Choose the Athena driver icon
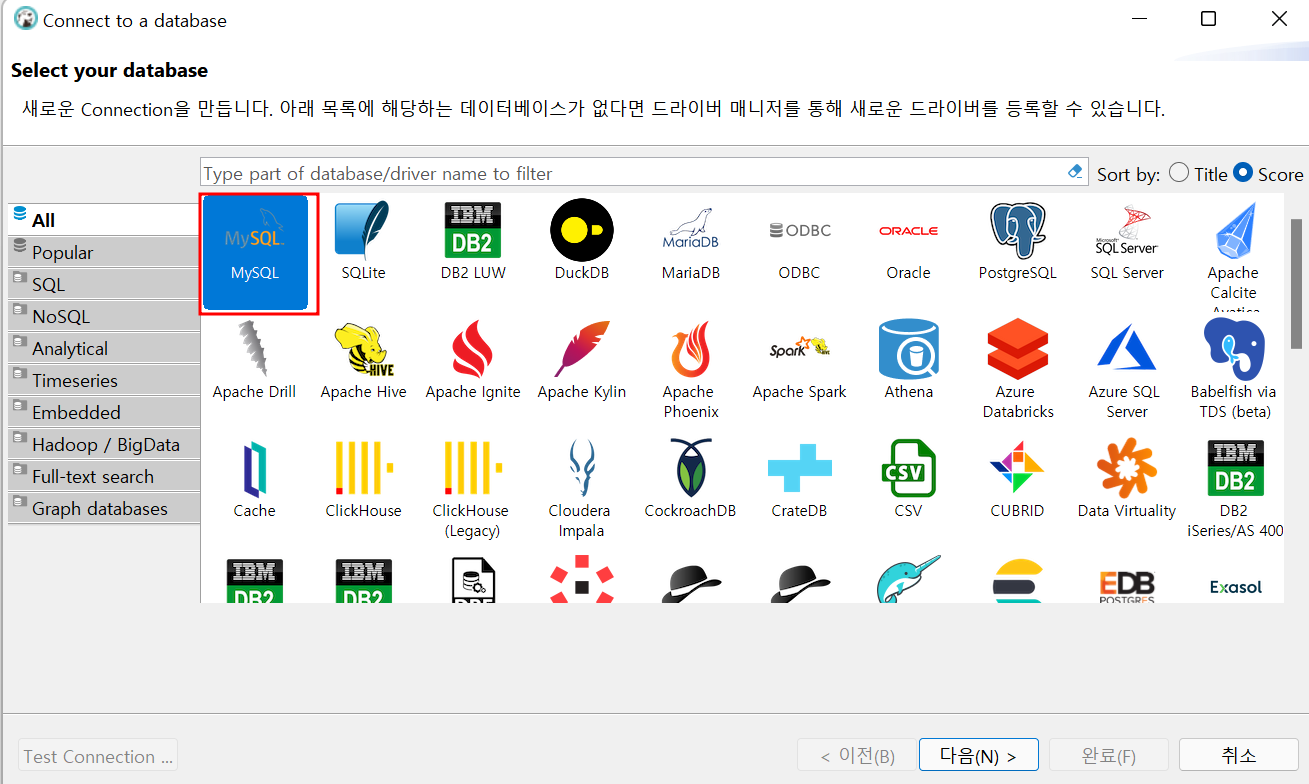The width and height of the screenshot is (1309, 784). point(908,360)
